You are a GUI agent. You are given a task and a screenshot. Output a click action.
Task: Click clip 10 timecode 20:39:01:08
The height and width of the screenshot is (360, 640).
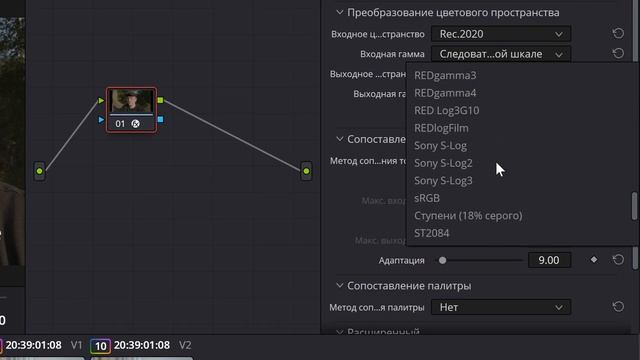(x=142, y=345)
